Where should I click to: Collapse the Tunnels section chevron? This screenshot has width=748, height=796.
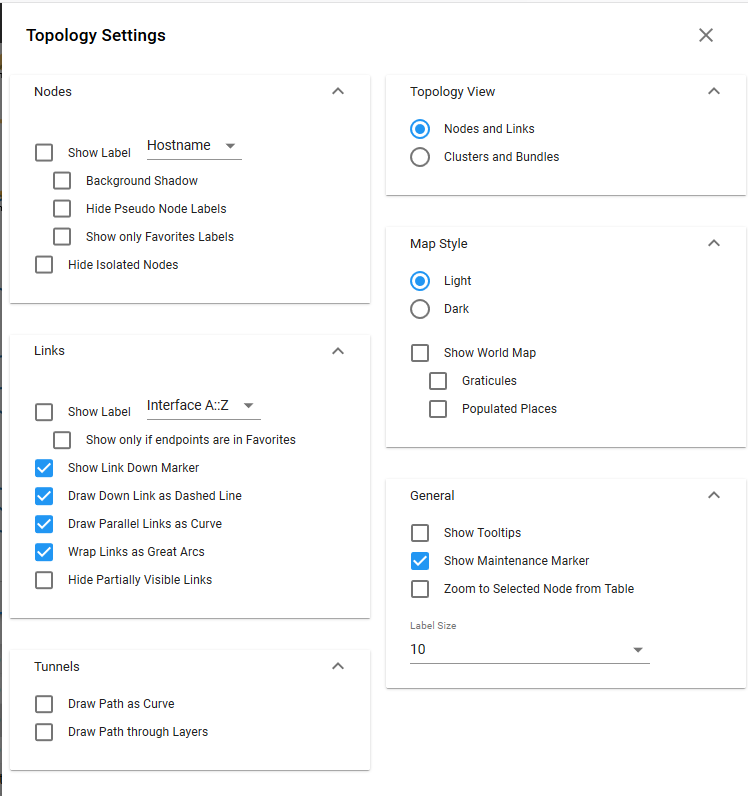coord(338,666)
